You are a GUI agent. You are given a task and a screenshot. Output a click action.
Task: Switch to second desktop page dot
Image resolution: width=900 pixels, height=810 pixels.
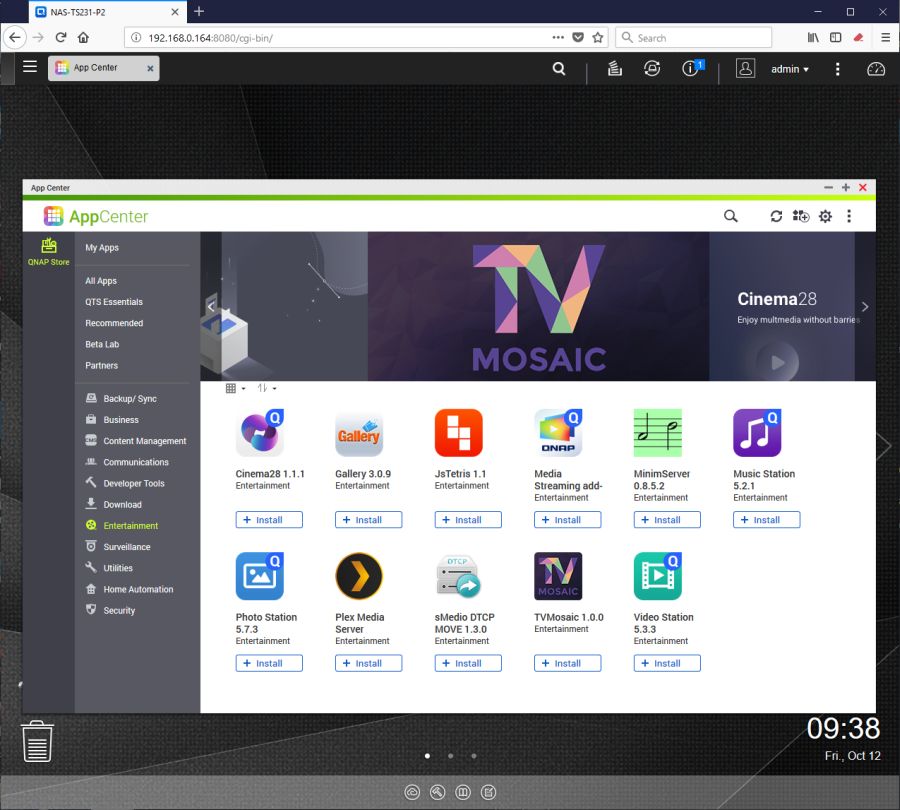pos(451,756)
